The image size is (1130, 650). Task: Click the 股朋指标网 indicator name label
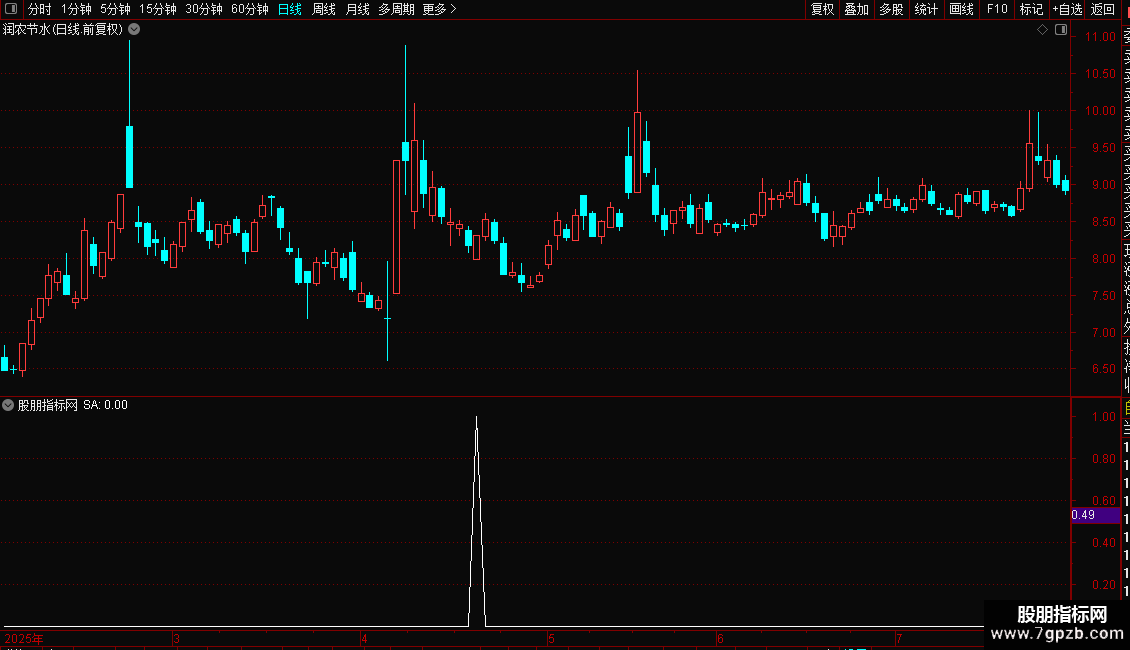click(48, 405)
